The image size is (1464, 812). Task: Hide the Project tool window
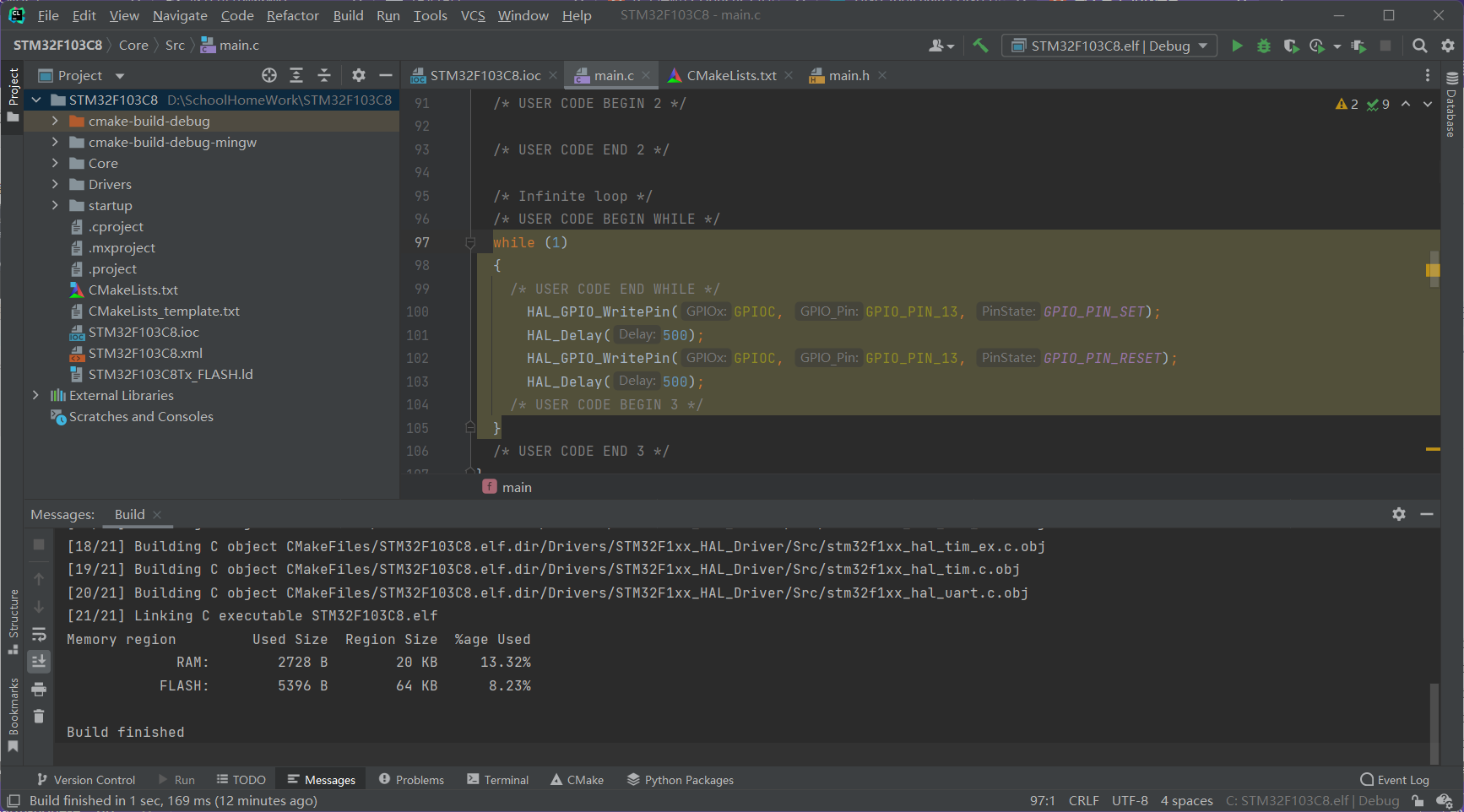386,75
